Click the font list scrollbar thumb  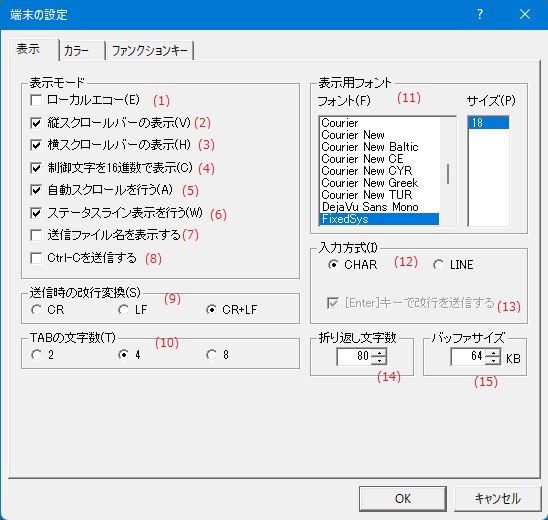click(x=448, y=174)
